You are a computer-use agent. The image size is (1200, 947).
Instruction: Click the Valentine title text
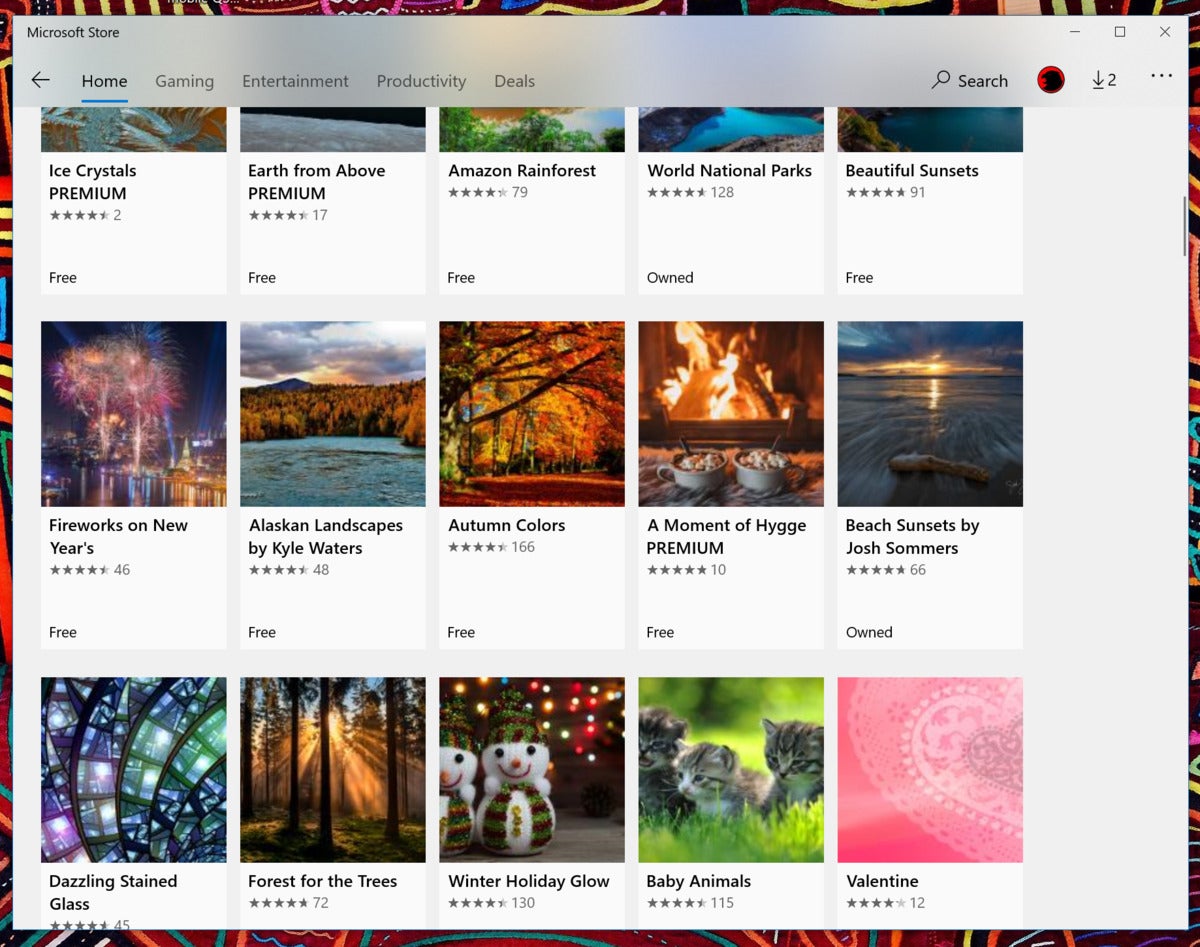[882, 882]
